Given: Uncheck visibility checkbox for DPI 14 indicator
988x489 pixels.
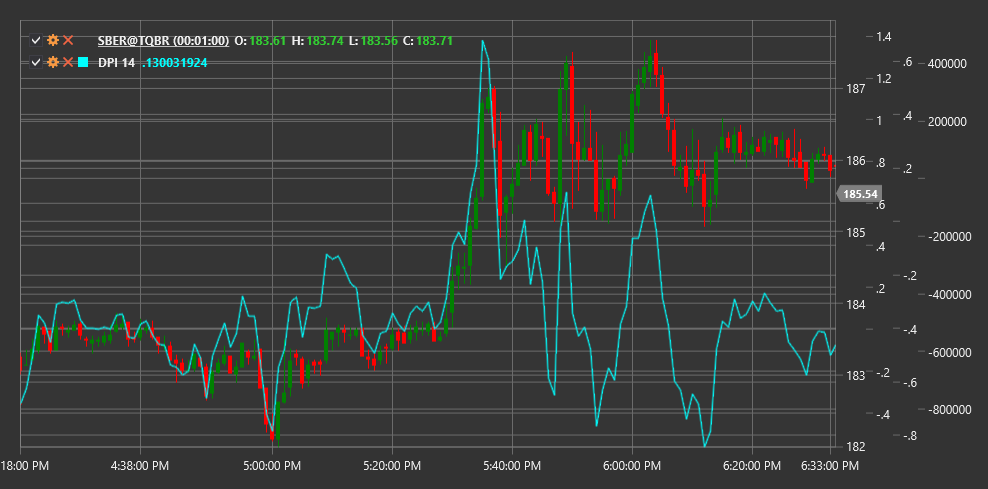Looking at the screenshot, I should pyautogui.click(x=36, y=62).
